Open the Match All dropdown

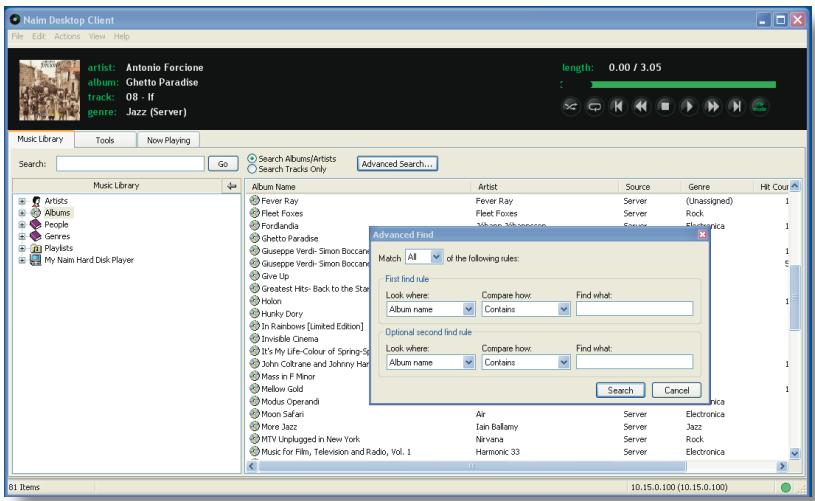437,257
